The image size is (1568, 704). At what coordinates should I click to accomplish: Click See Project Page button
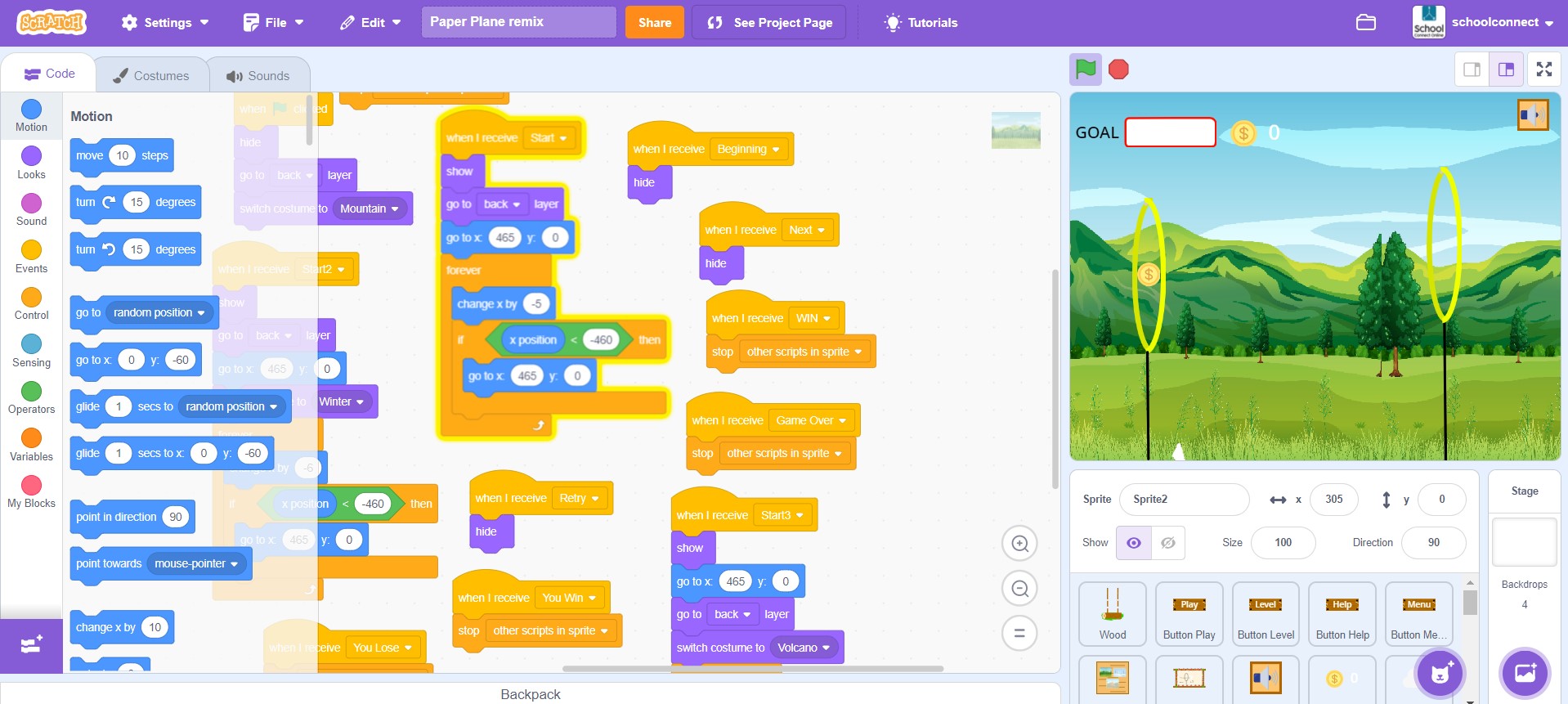click(x=769, y=22)
